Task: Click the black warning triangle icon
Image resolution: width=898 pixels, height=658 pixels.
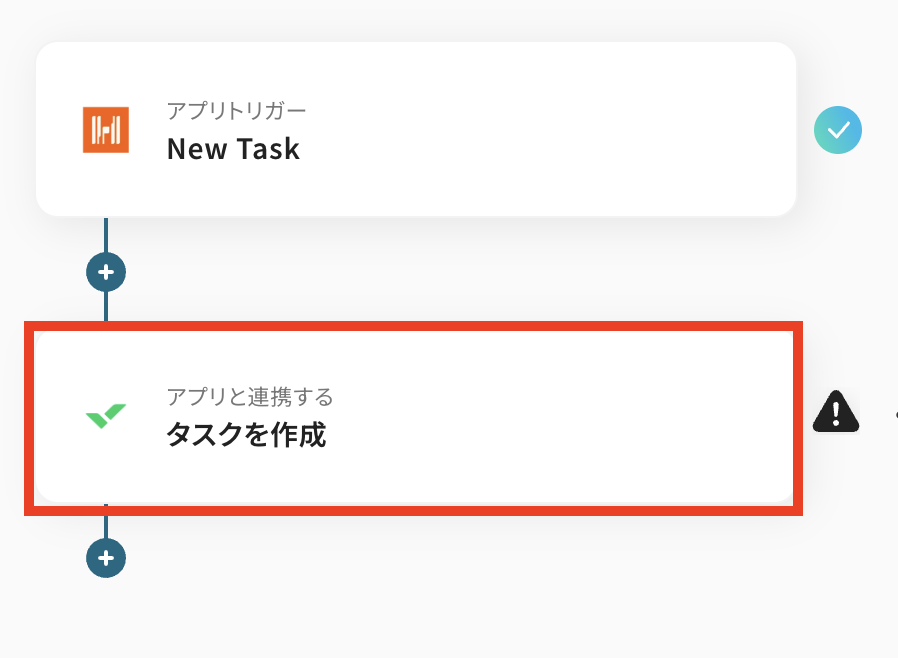Action: coord(835,410)
